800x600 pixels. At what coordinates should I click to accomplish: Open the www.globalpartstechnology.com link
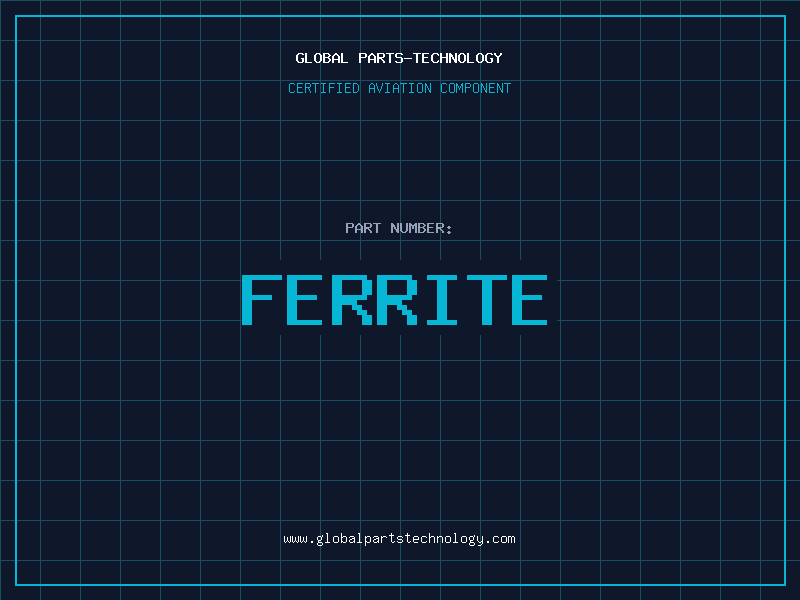[x=399, y=539]
